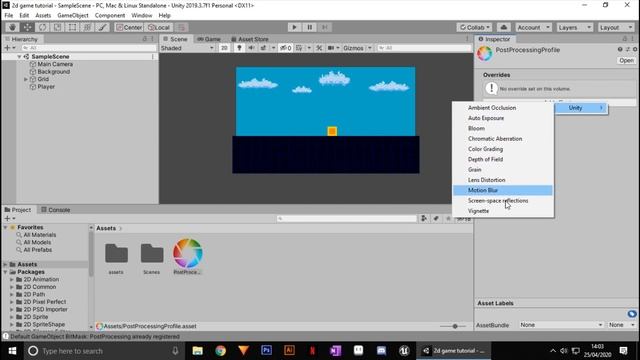This screenshot has width=640, height=360.
Task: Toggle Center pivot mode
Action: (129, 27)
